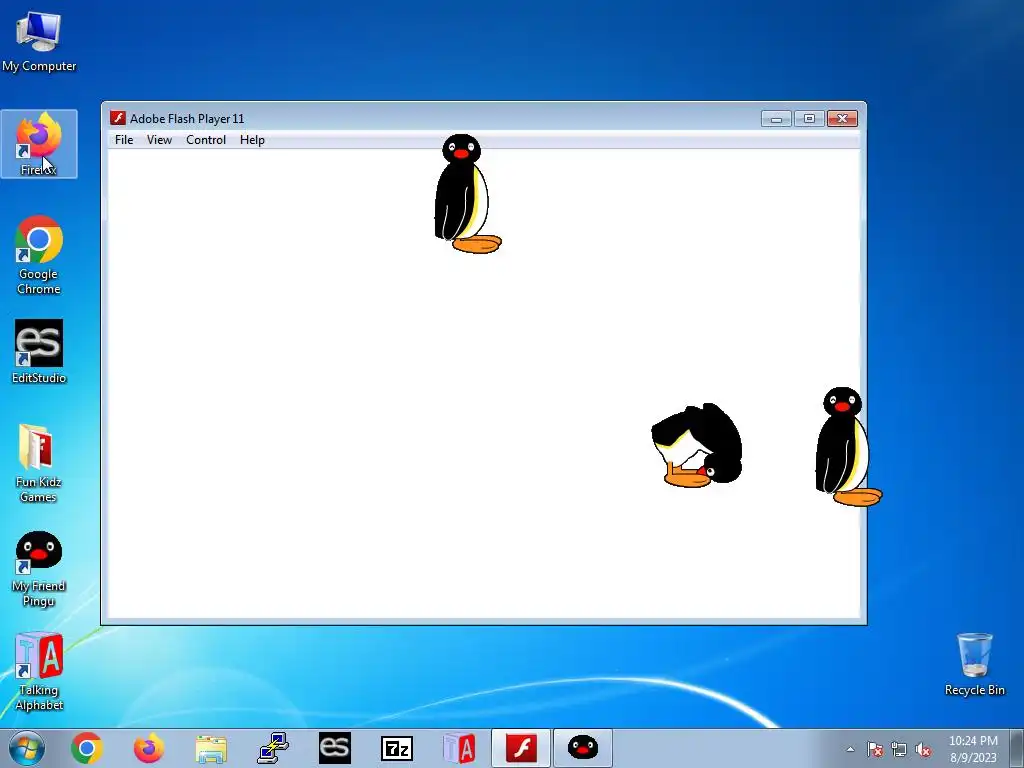Screen dimensions: 1024x768
Task: Switch to Flash Player taskbar button
Action: click(520, 748)
